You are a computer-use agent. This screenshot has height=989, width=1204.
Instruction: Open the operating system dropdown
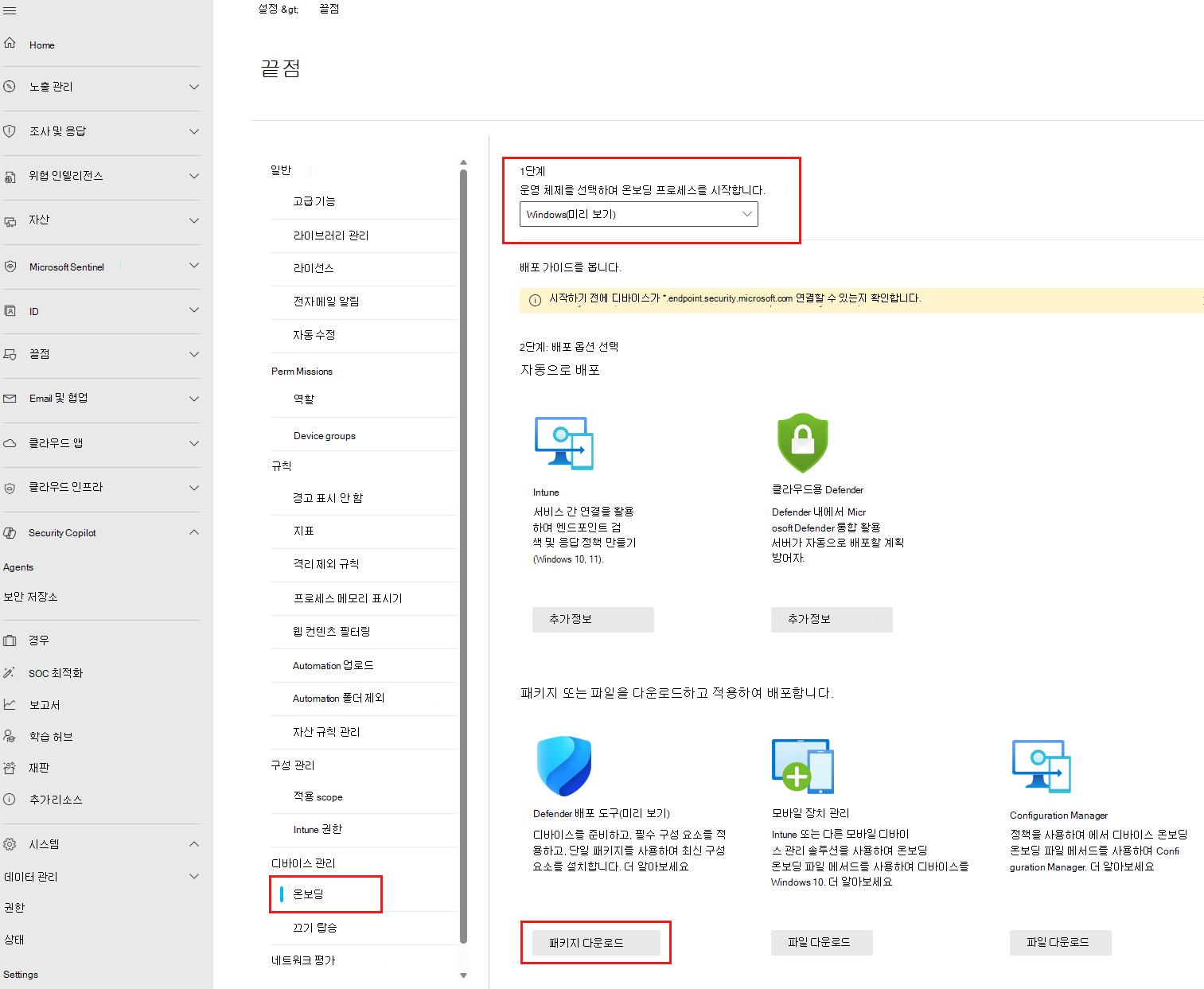point(638,214)
